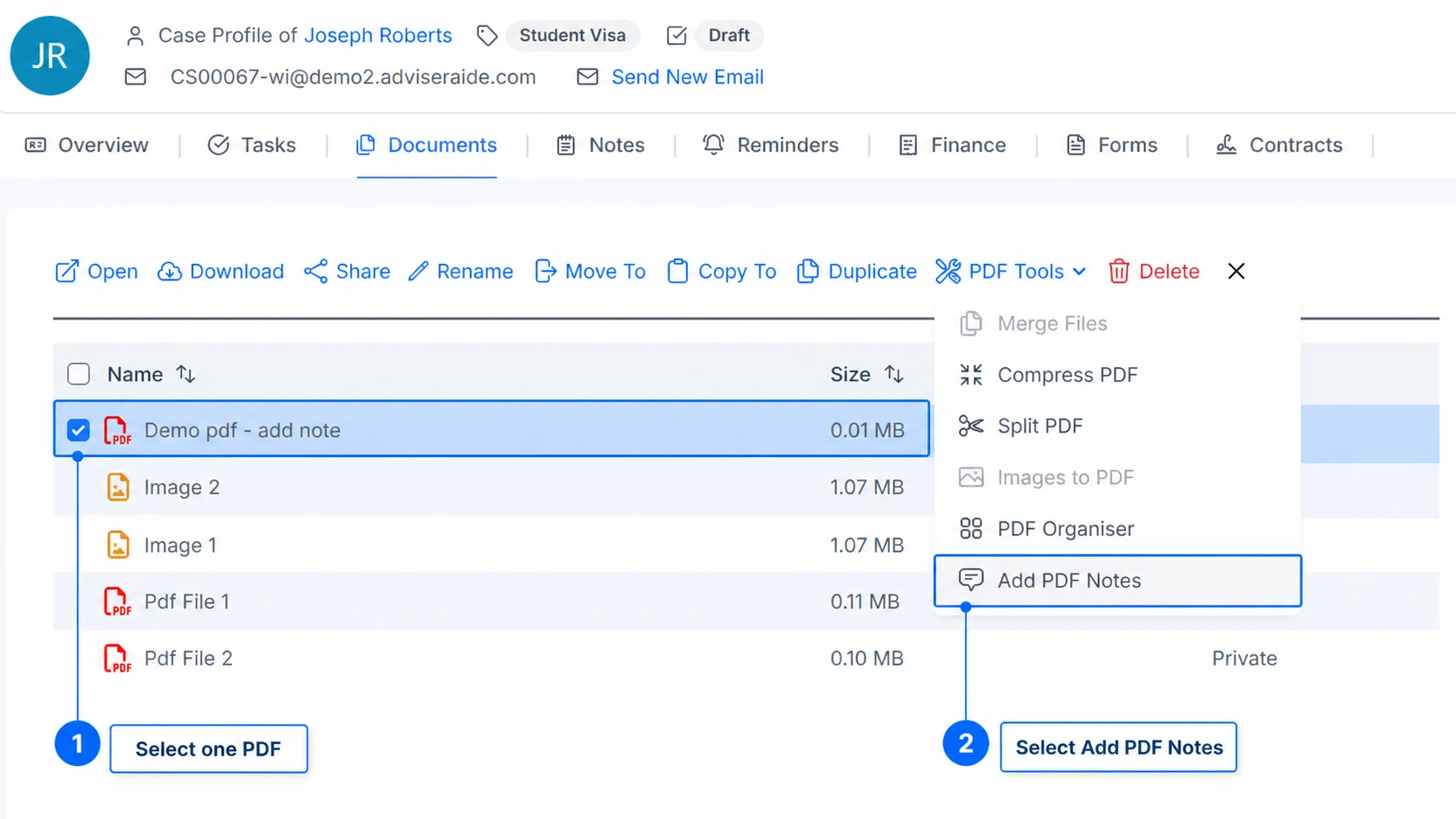
Task: Click PDF icon of Demo pdf - add note
Action: [x=118, y=430]
